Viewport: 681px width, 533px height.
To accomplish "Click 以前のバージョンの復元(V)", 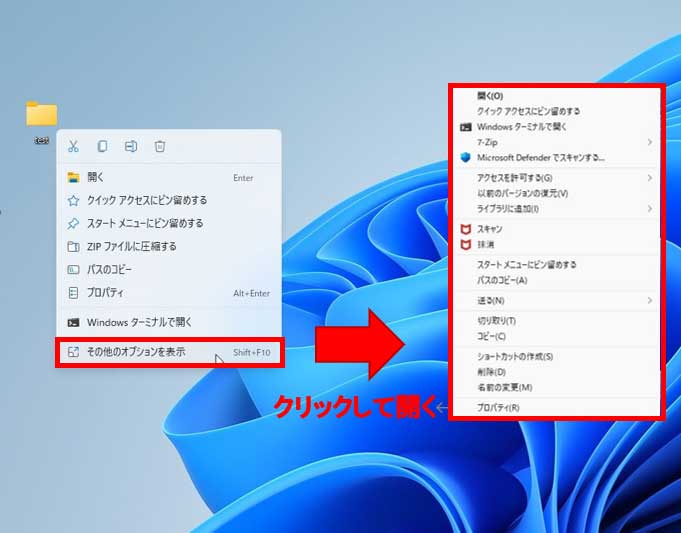I will (522, 193).
